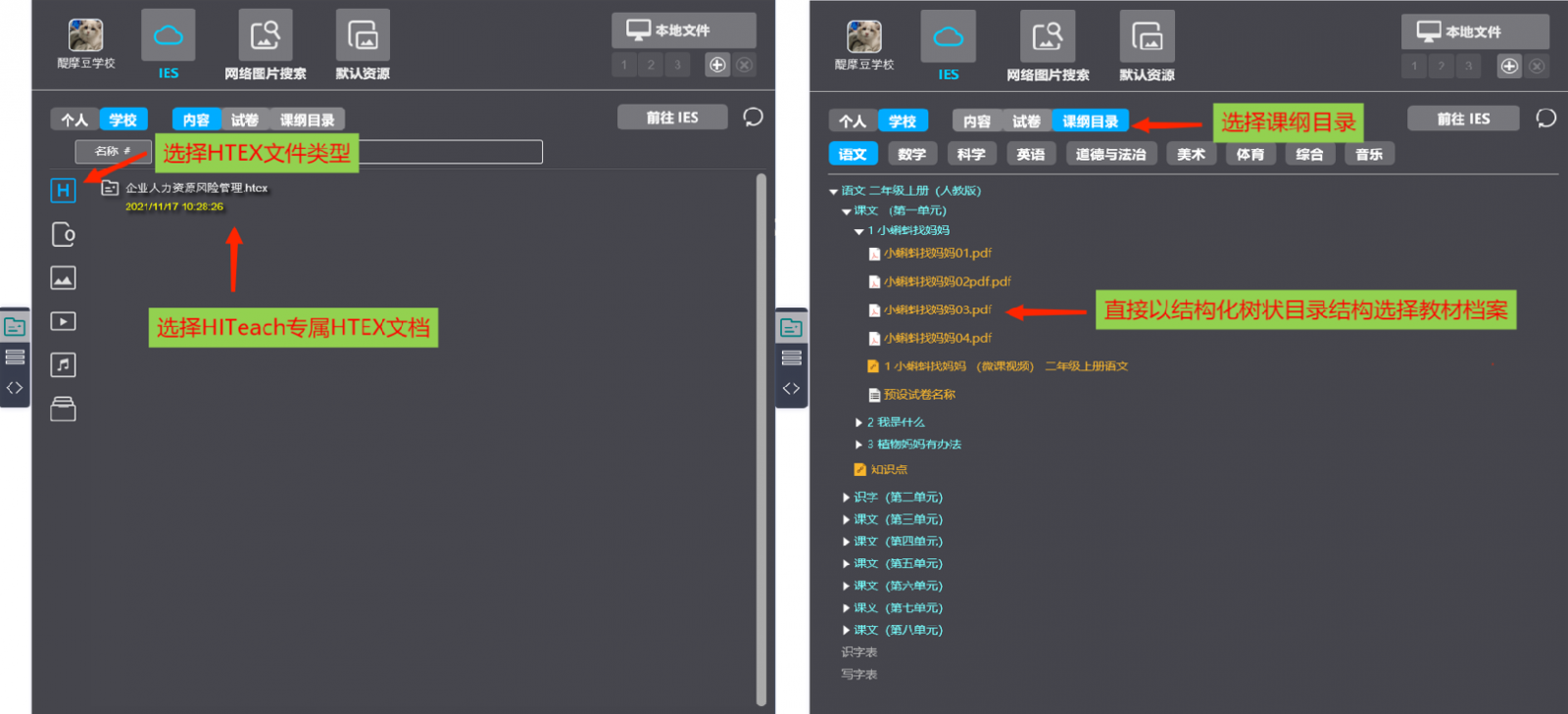Click the refresh icon in the left panel

753,118
